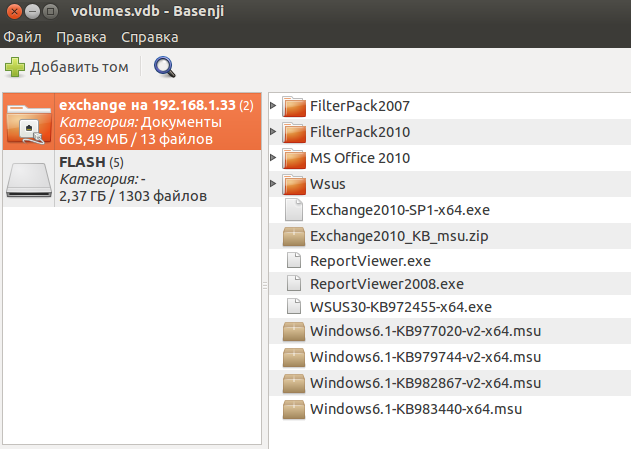The width and height of the screenshot is (631, 449).
Task: Select the FLASH volume entry
Action: coord(132,179)
